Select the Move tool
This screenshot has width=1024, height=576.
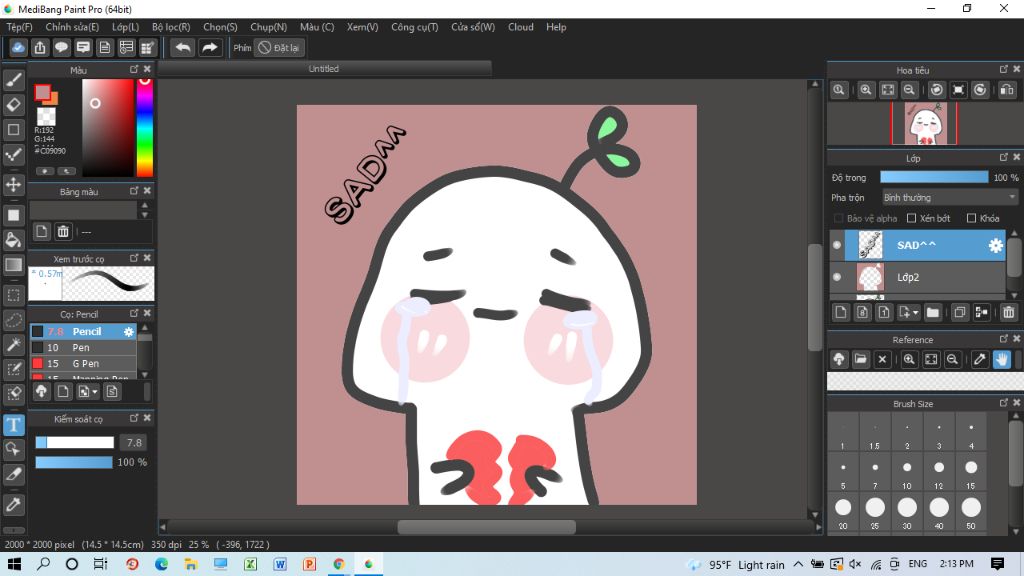(14, 185)
